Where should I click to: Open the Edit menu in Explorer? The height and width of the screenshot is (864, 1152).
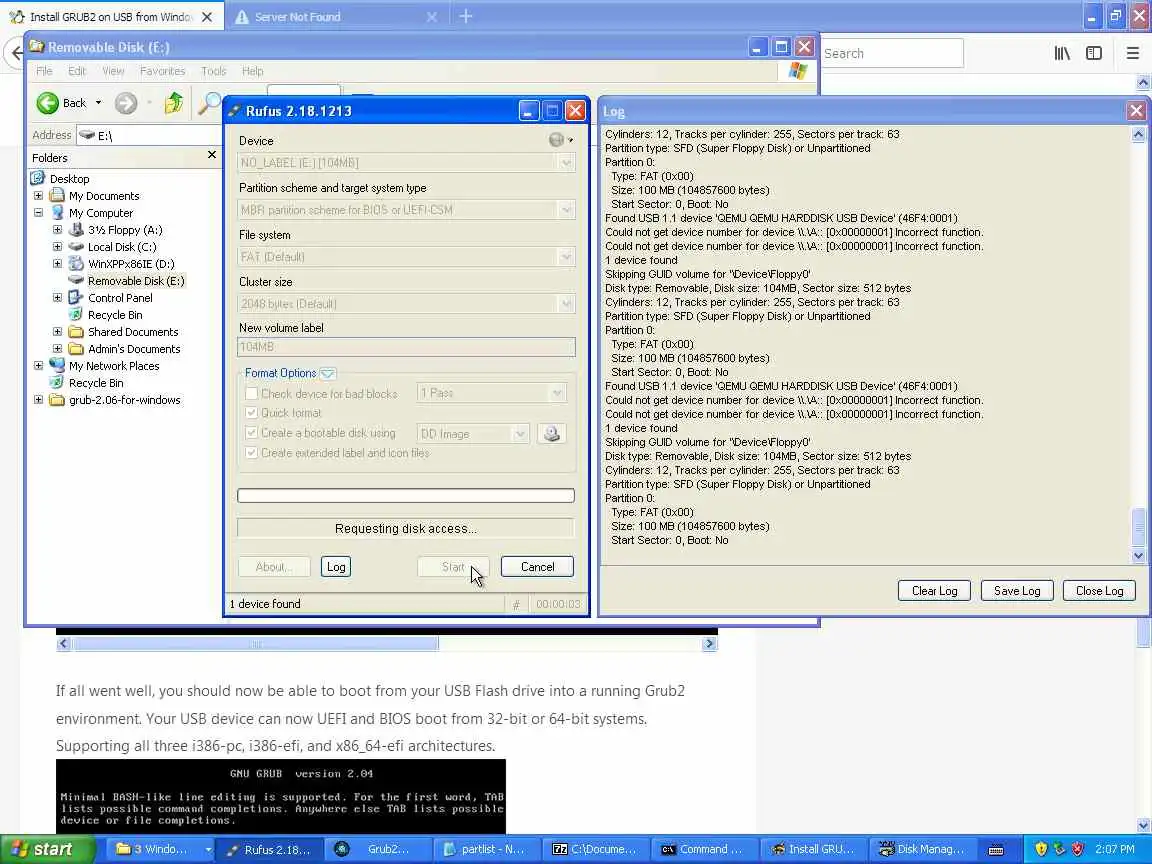[77, 71]
